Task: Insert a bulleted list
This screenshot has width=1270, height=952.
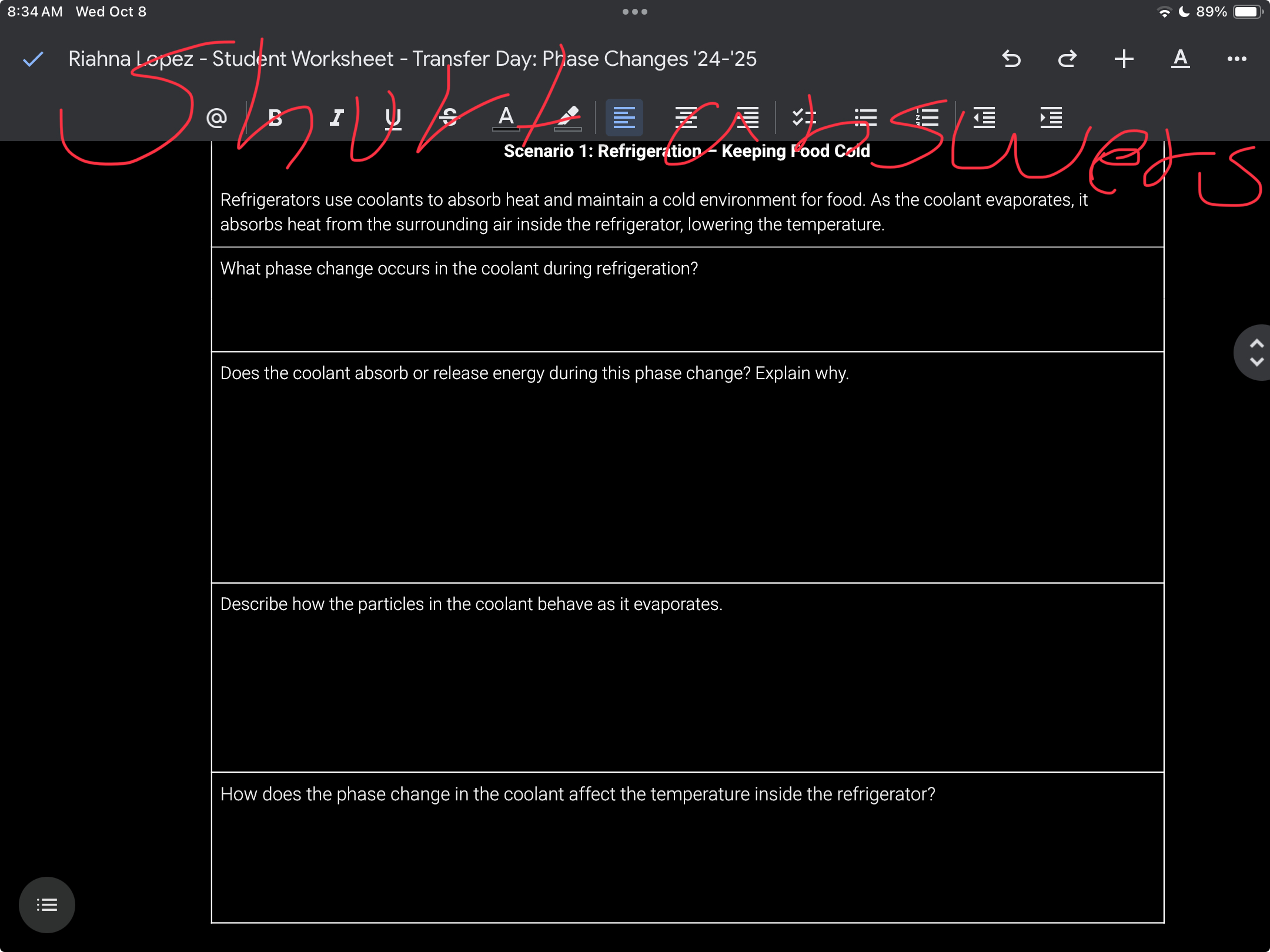Action: (x=865, y=118)
